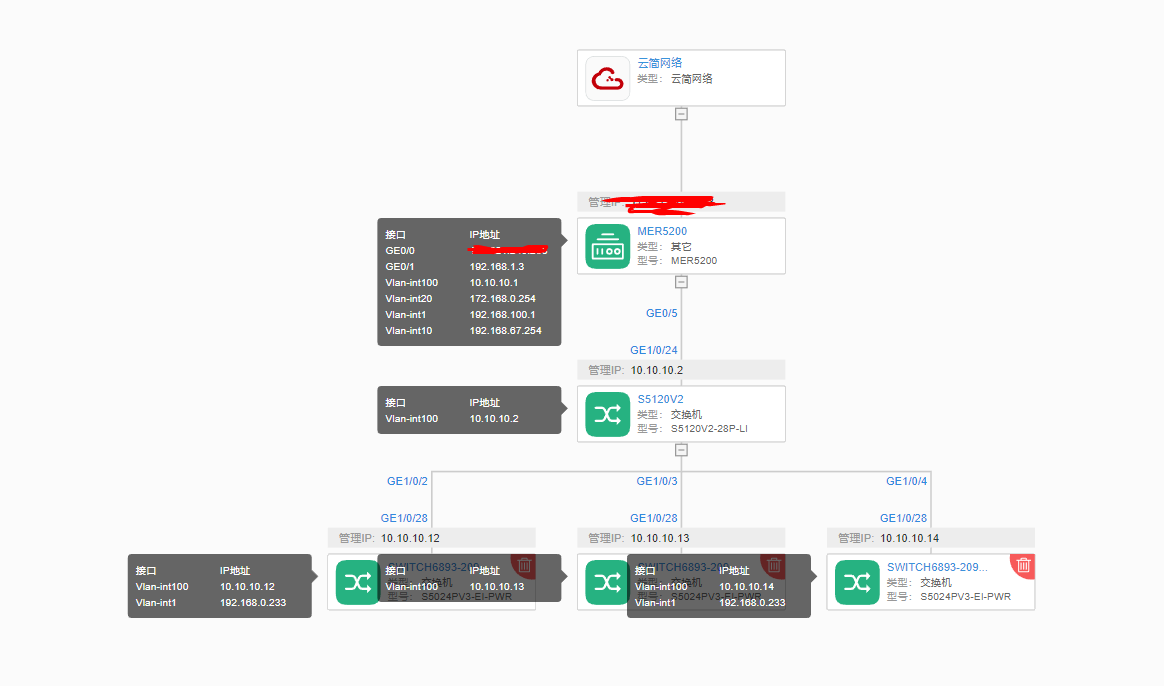Open the S5120V2 device name link

click(x=661, y=399)
